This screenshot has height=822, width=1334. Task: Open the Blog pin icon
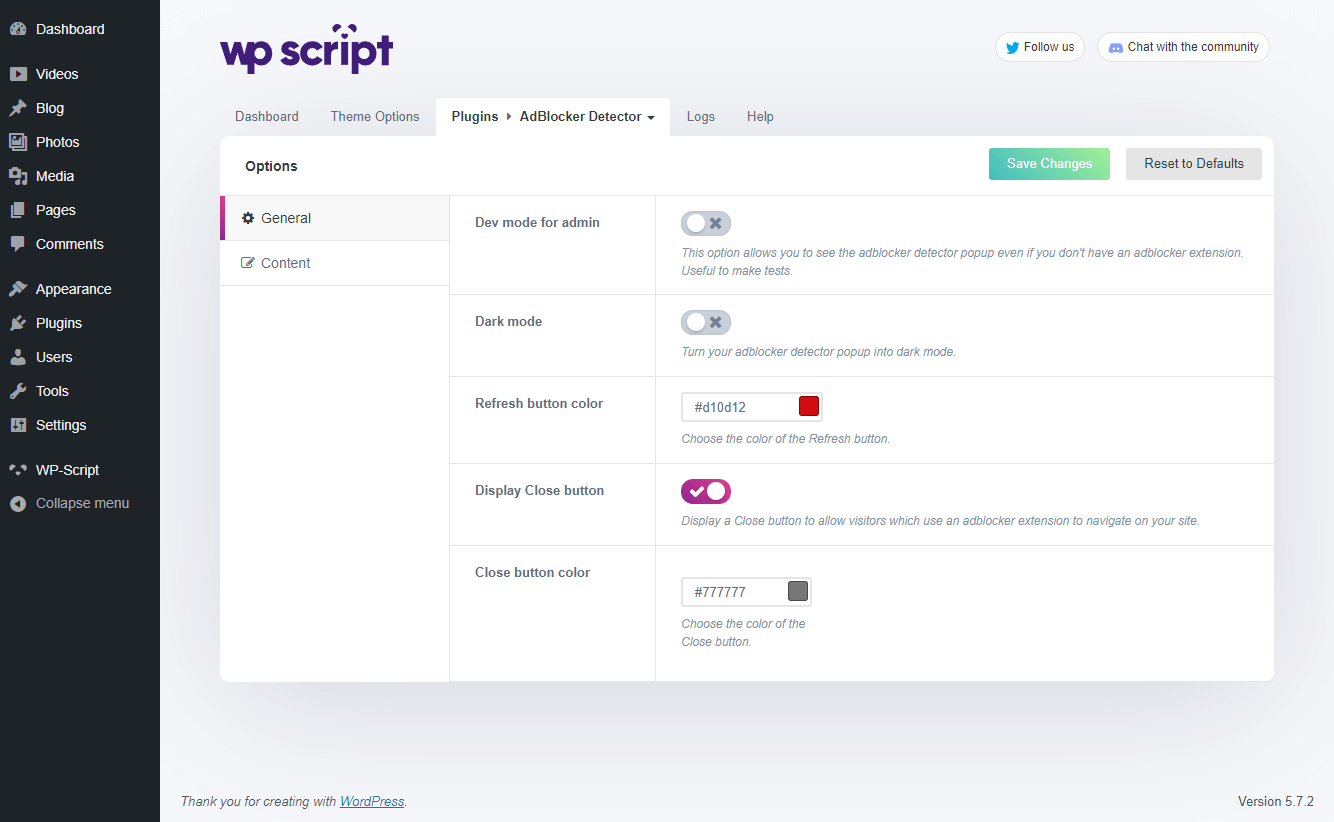pyautogui.click(x=18, y=108)
